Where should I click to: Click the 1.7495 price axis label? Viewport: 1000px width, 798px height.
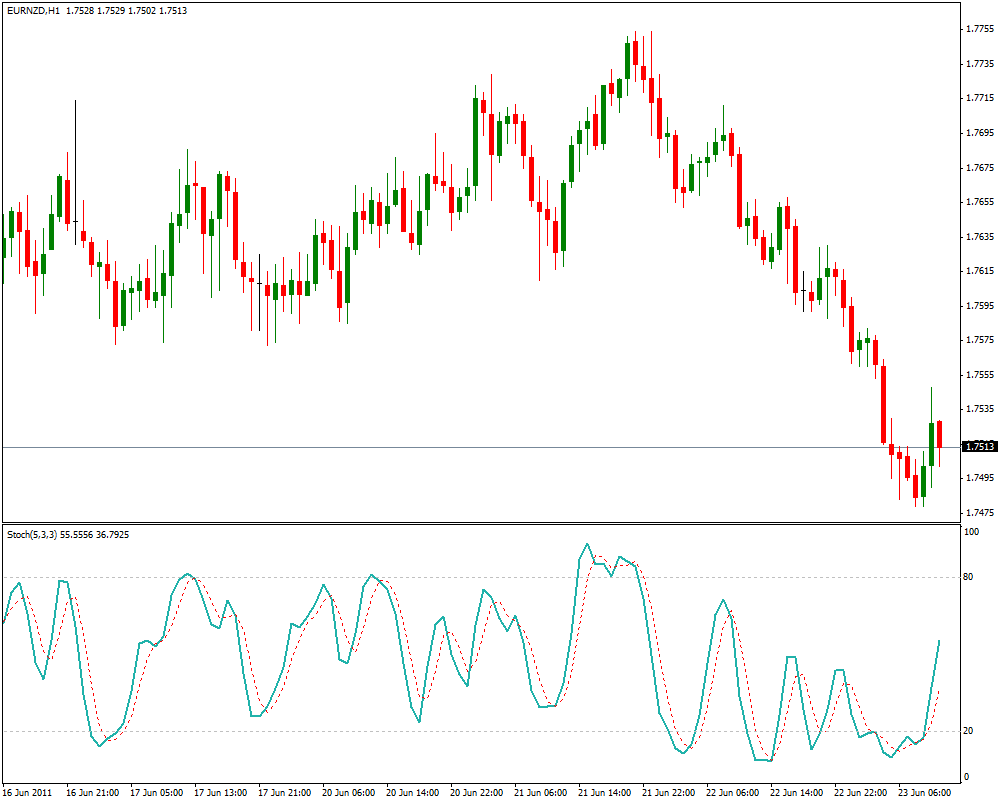[980, 478]
